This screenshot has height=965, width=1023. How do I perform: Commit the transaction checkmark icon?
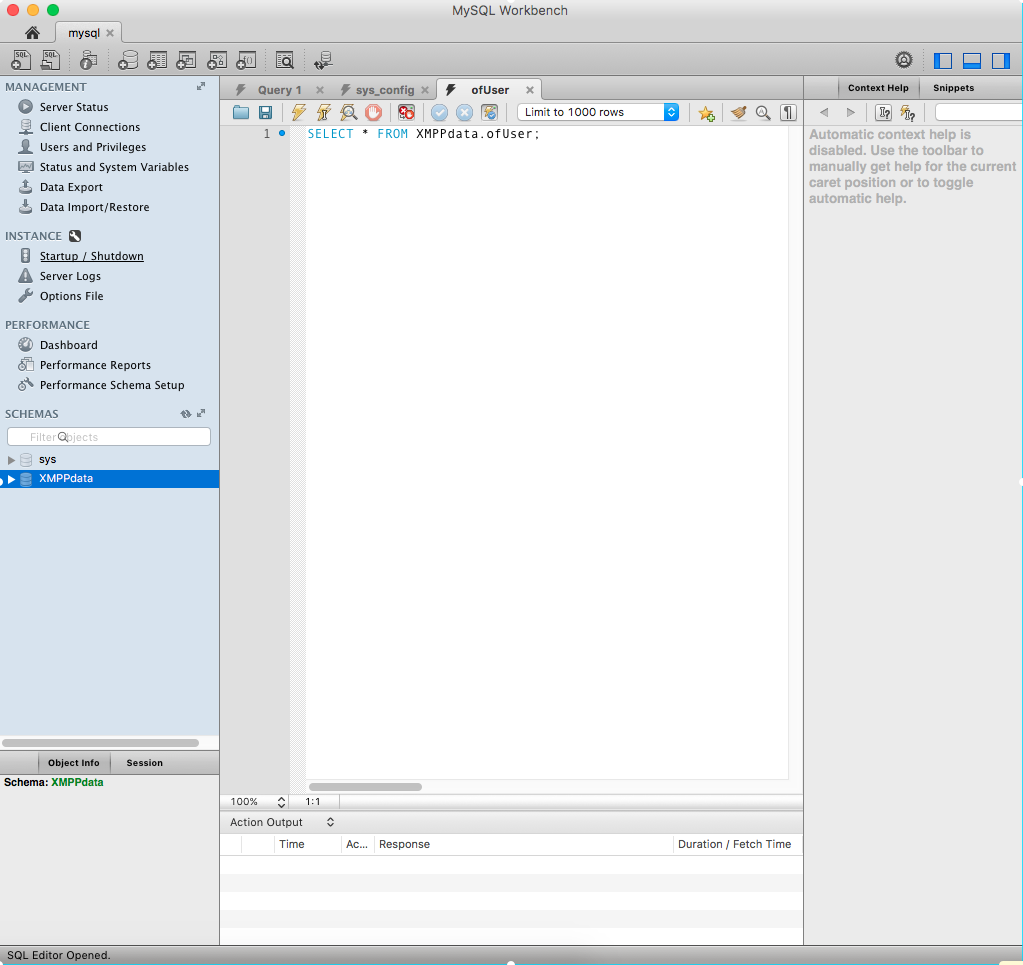coord(439,112)
